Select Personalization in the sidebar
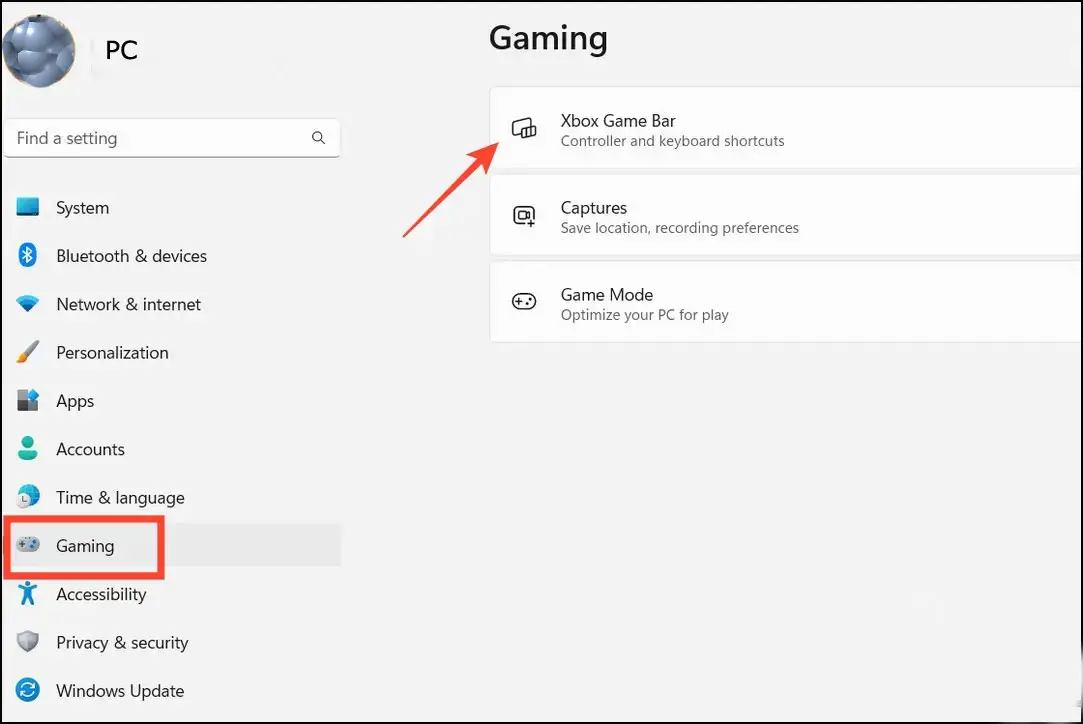This screenshot has width=1083, height=724. click(172, 352)
